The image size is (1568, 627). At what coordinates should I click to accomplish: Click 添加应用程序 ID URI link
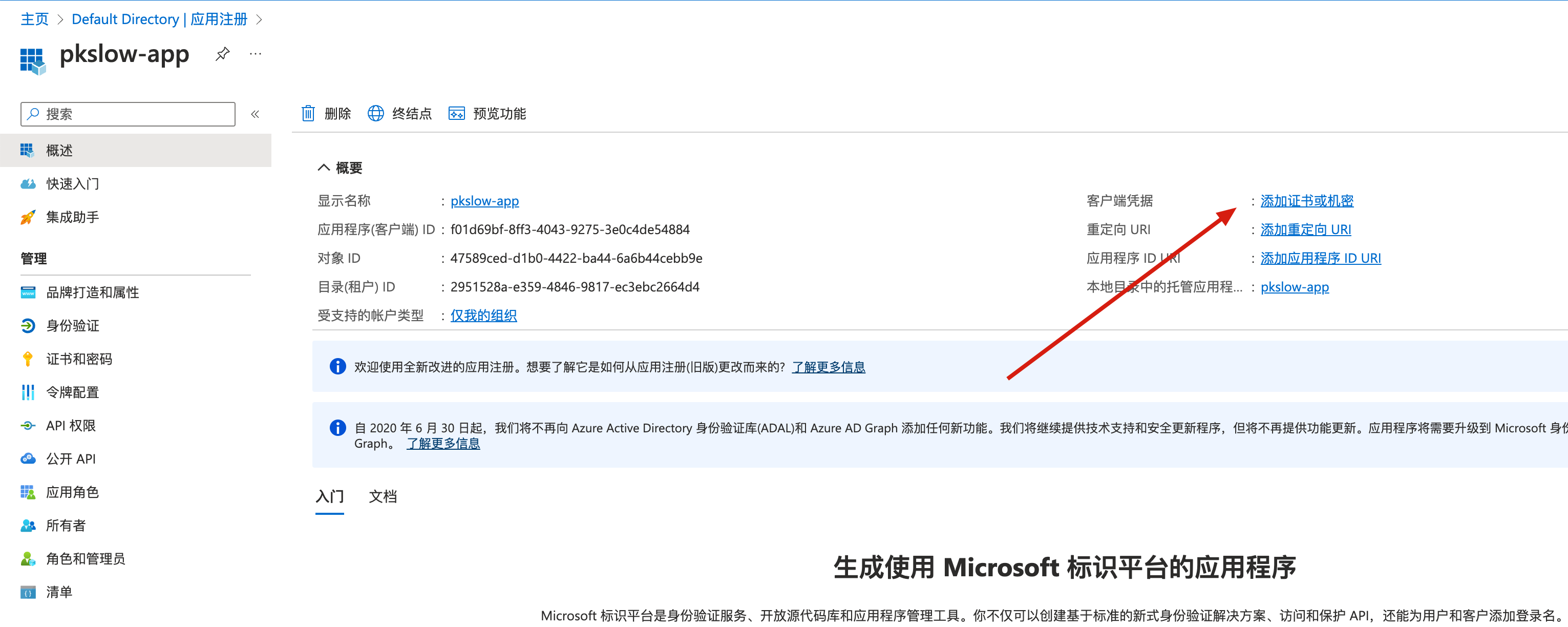click(1321, 258)
